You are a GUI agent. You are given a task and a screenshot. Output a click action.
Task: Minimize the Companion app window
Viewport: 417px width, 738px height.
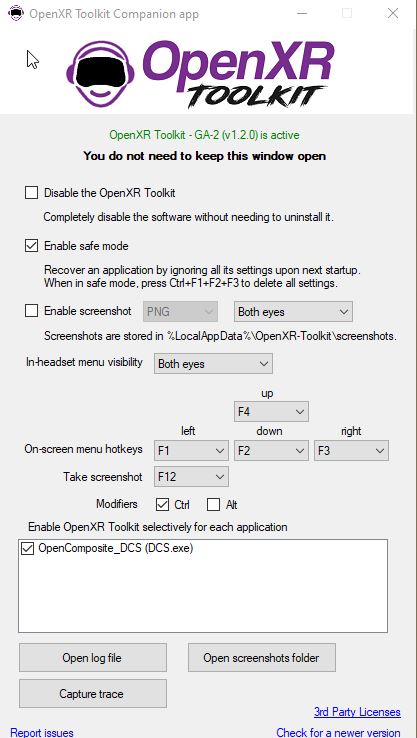pyautogui.click(x=305, y=13)
